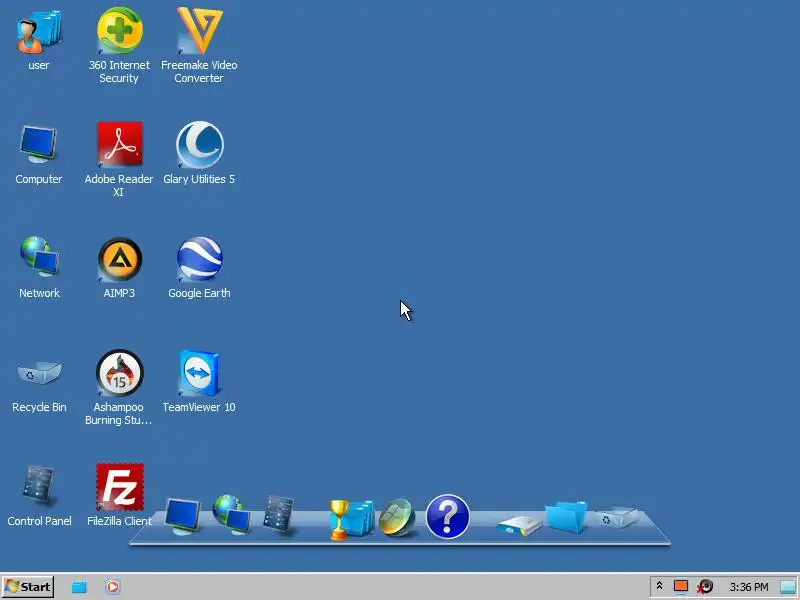Click the orange monitor tray icon
Image resolution: width=800 pixels, height=600 pixels.
(x=681, y=587)
